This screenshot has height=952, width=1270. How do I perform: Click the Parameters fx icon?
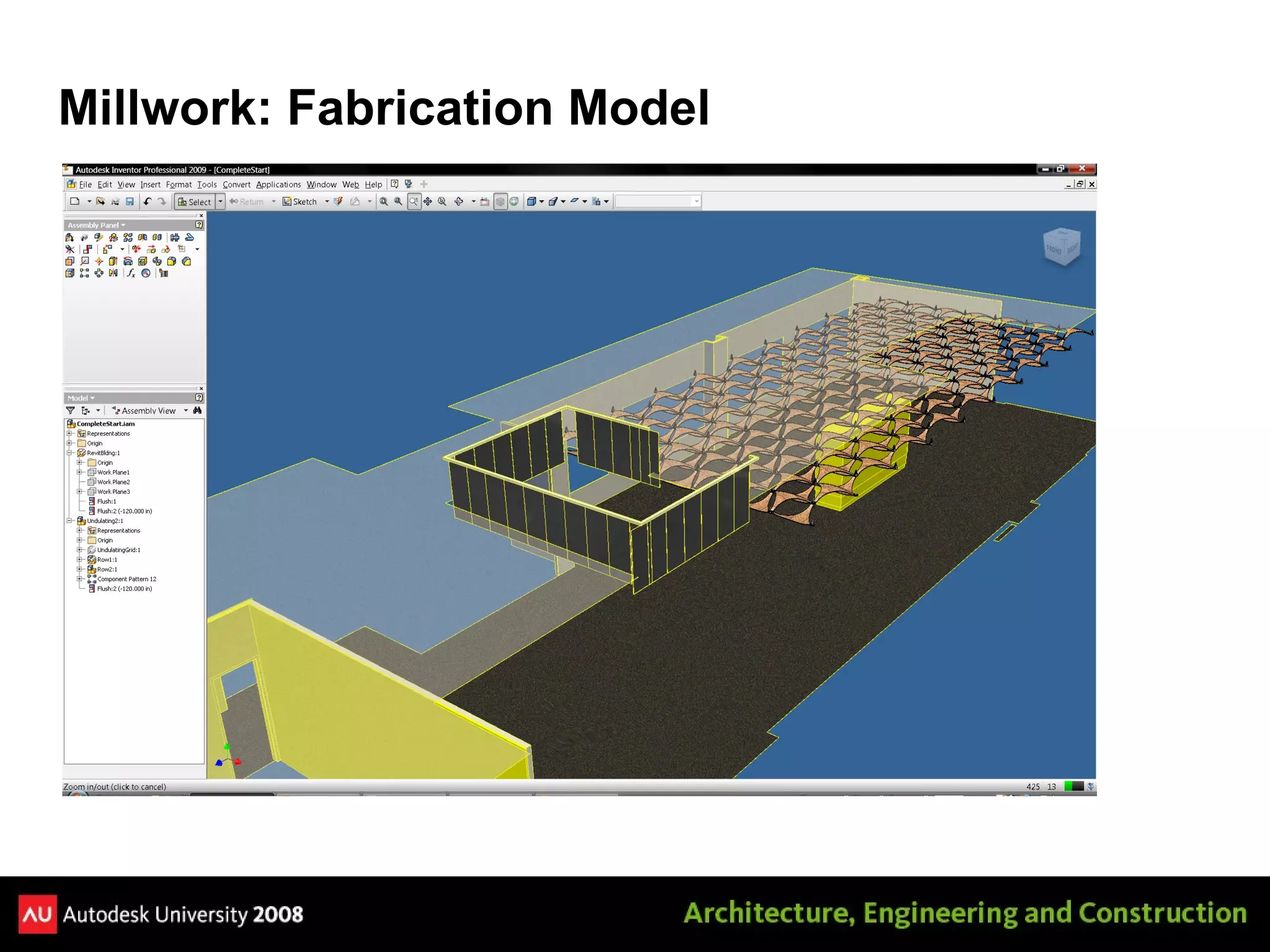click(x=131, y=273)
